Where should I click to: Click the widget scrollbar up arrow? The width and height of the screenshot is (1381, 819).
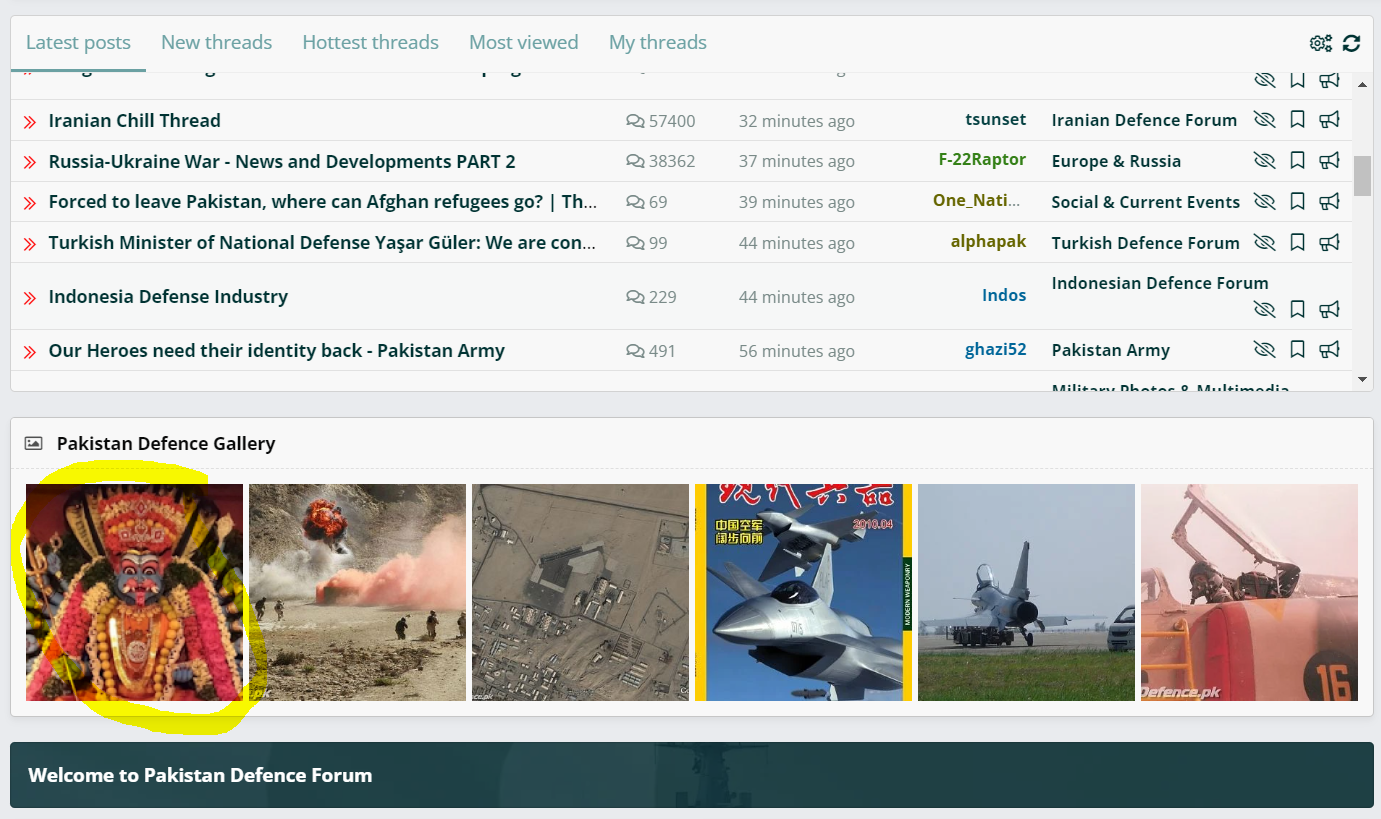point(1362,86)
